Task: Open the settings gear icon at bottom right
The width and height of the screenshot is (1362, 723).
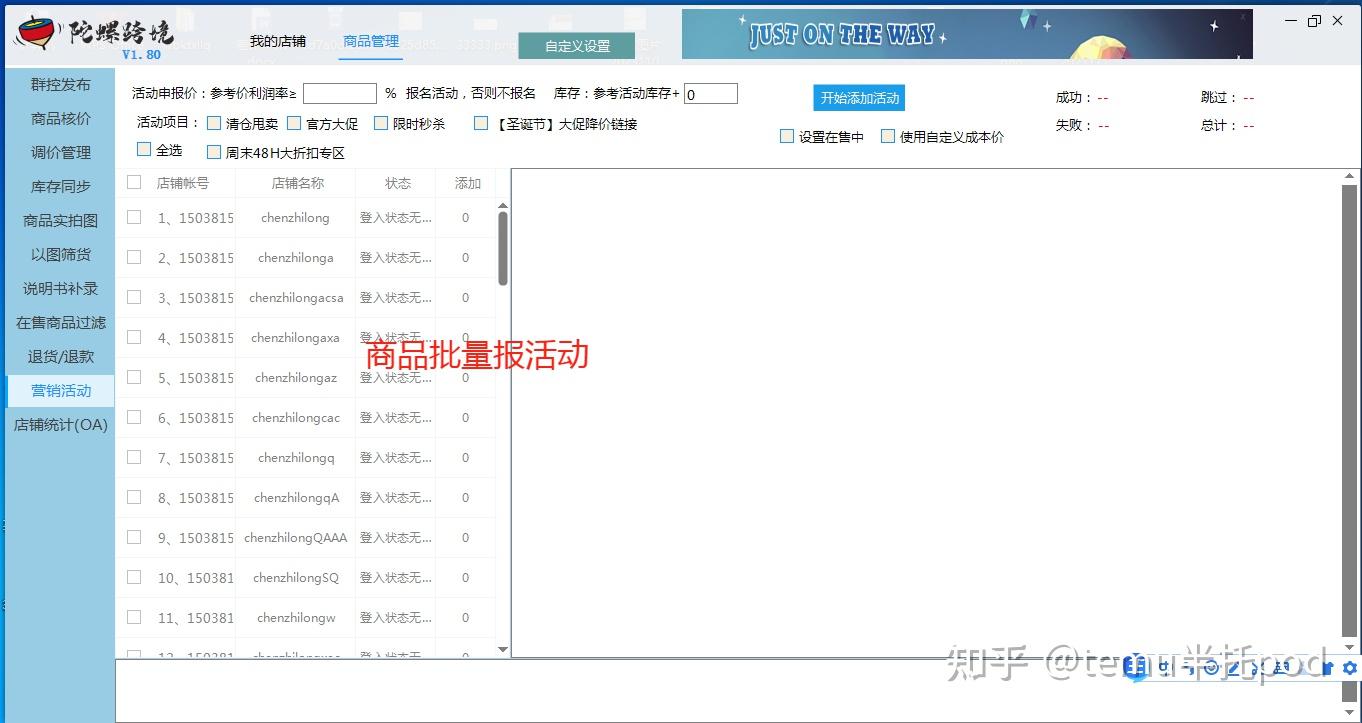Action: click(1350, 667)
